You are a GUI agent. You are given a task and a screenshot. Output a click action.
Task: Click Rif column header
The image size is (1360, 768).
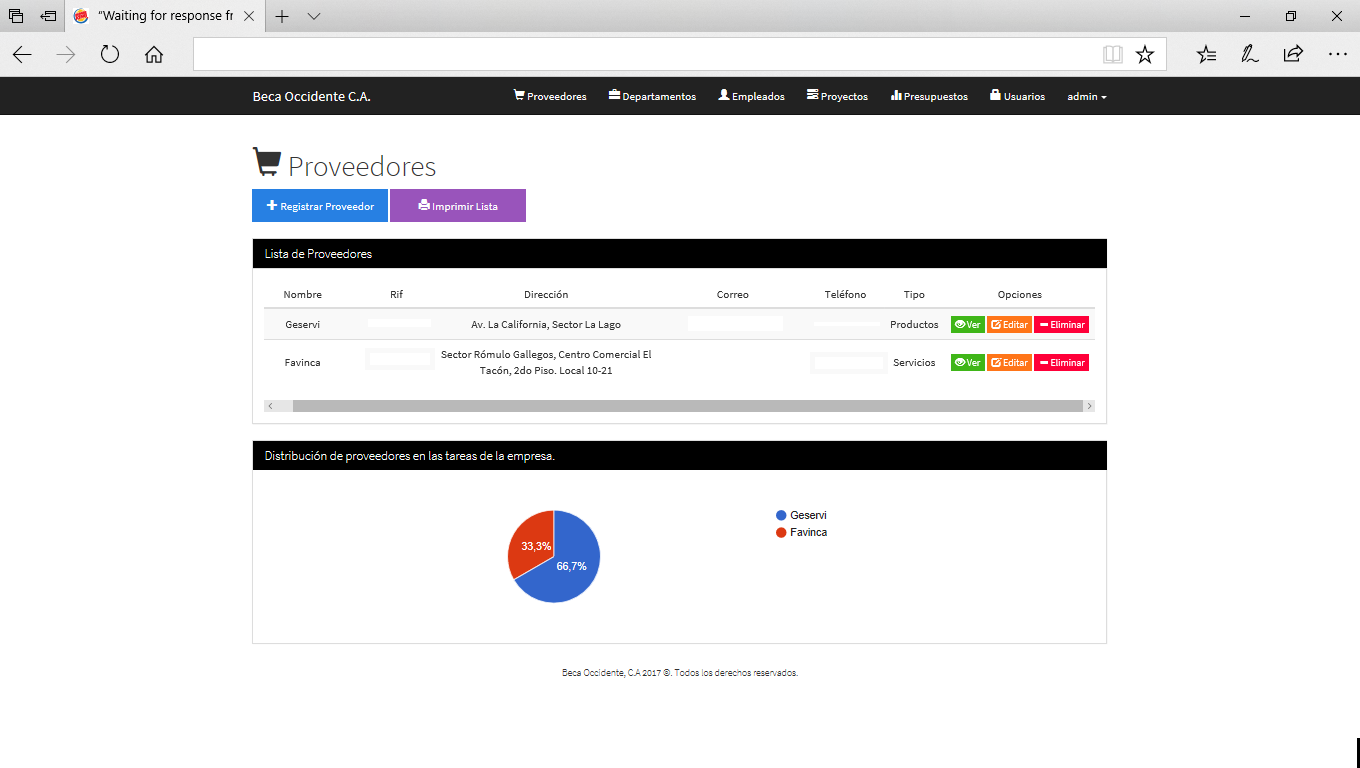coord(397,295)
